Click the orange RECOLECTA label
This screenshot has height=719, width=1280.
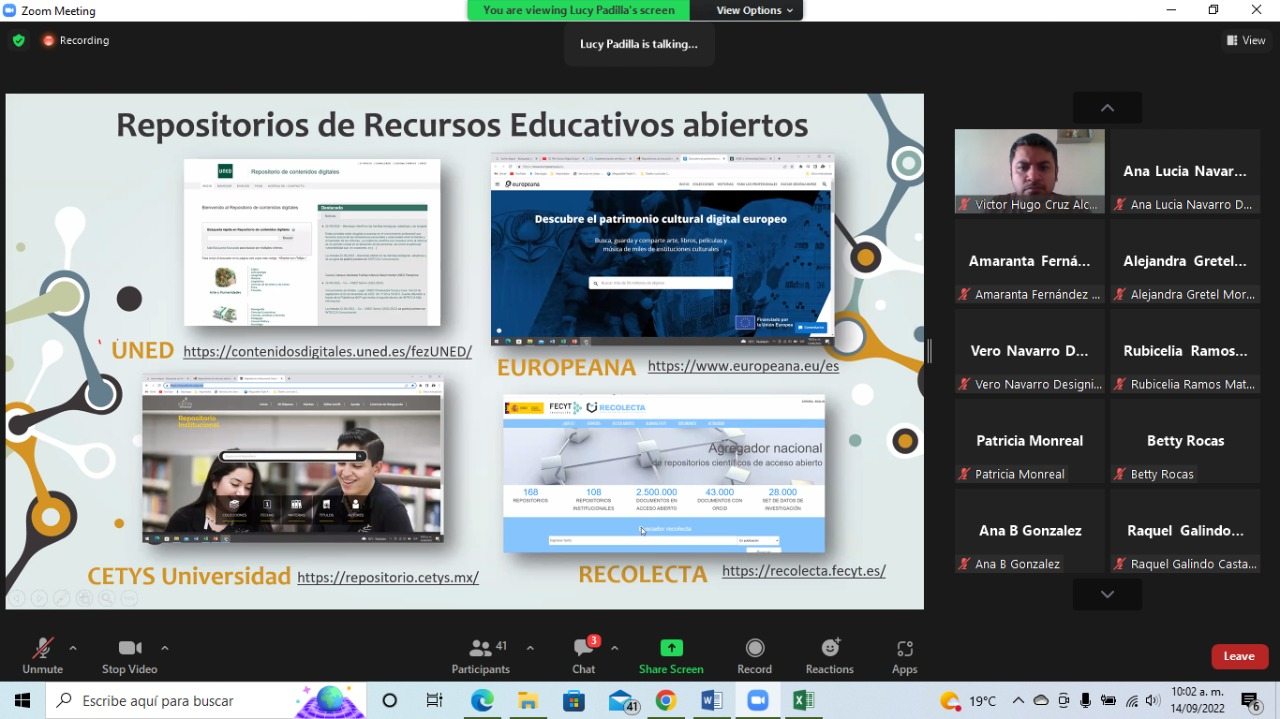pos(642,574)
